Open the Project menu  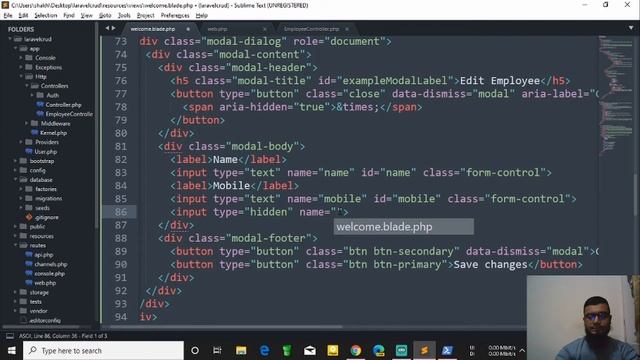(x=146, y=16)
